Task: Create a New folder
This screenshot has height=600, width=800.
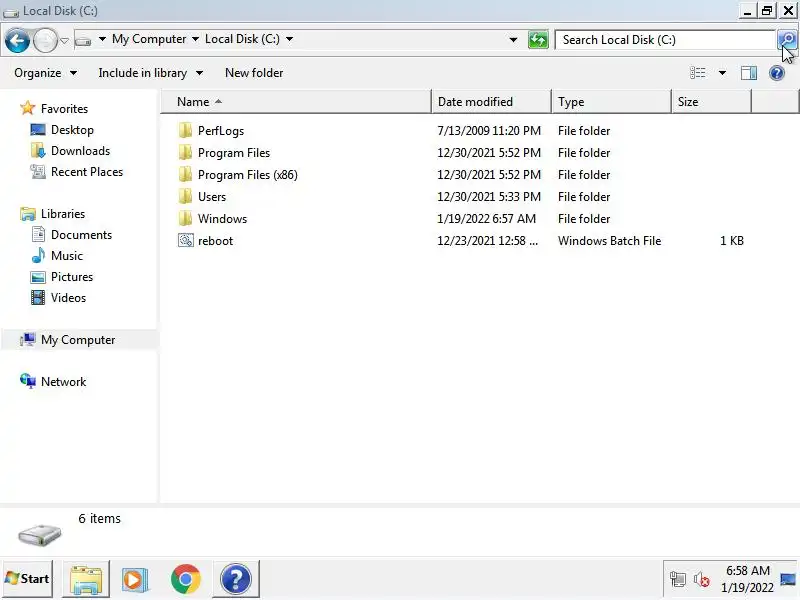Action: click(254, 73)
